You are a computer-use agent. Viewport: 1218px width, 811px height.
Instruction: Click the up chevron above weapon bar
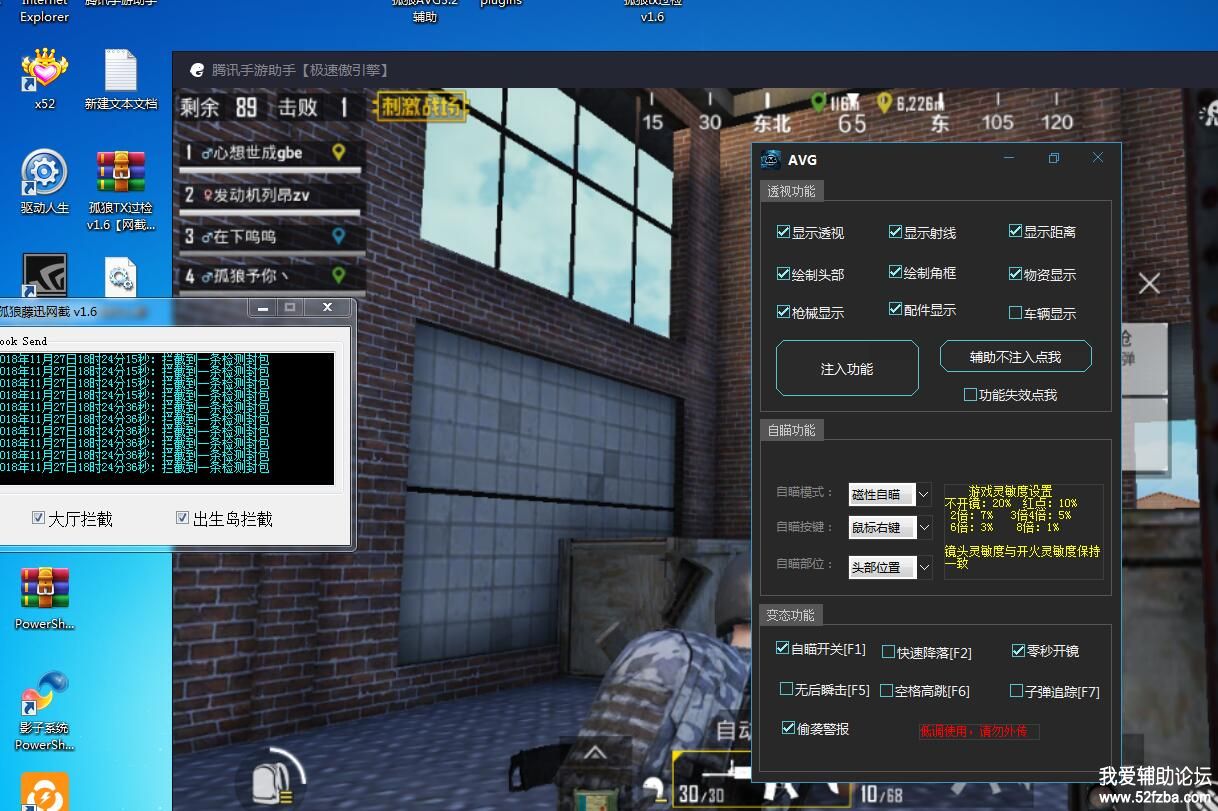click(595, 752)
